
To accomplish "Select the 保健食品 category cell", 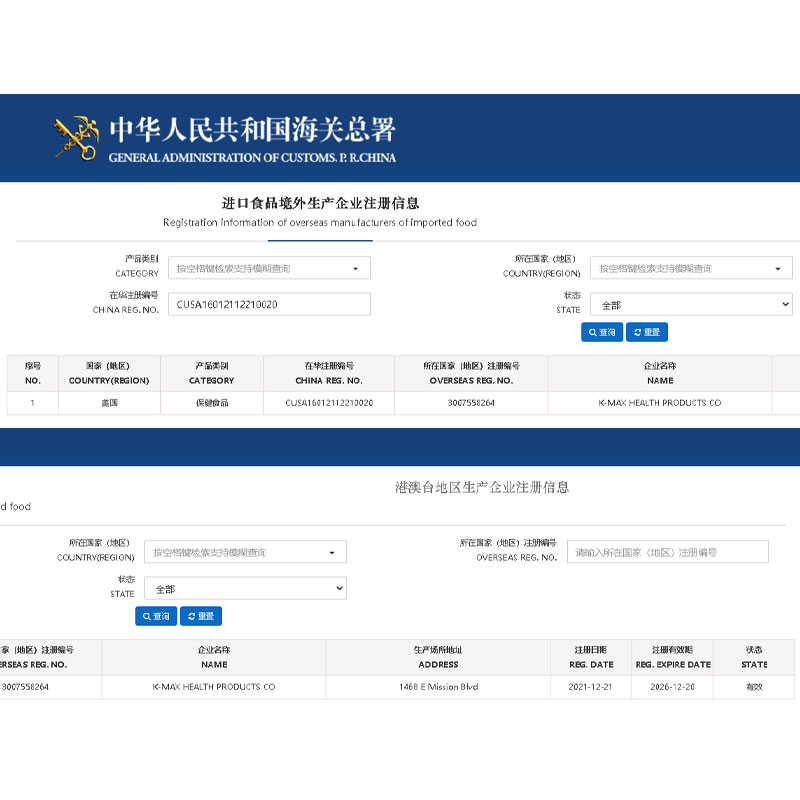I will click(212, 403).
